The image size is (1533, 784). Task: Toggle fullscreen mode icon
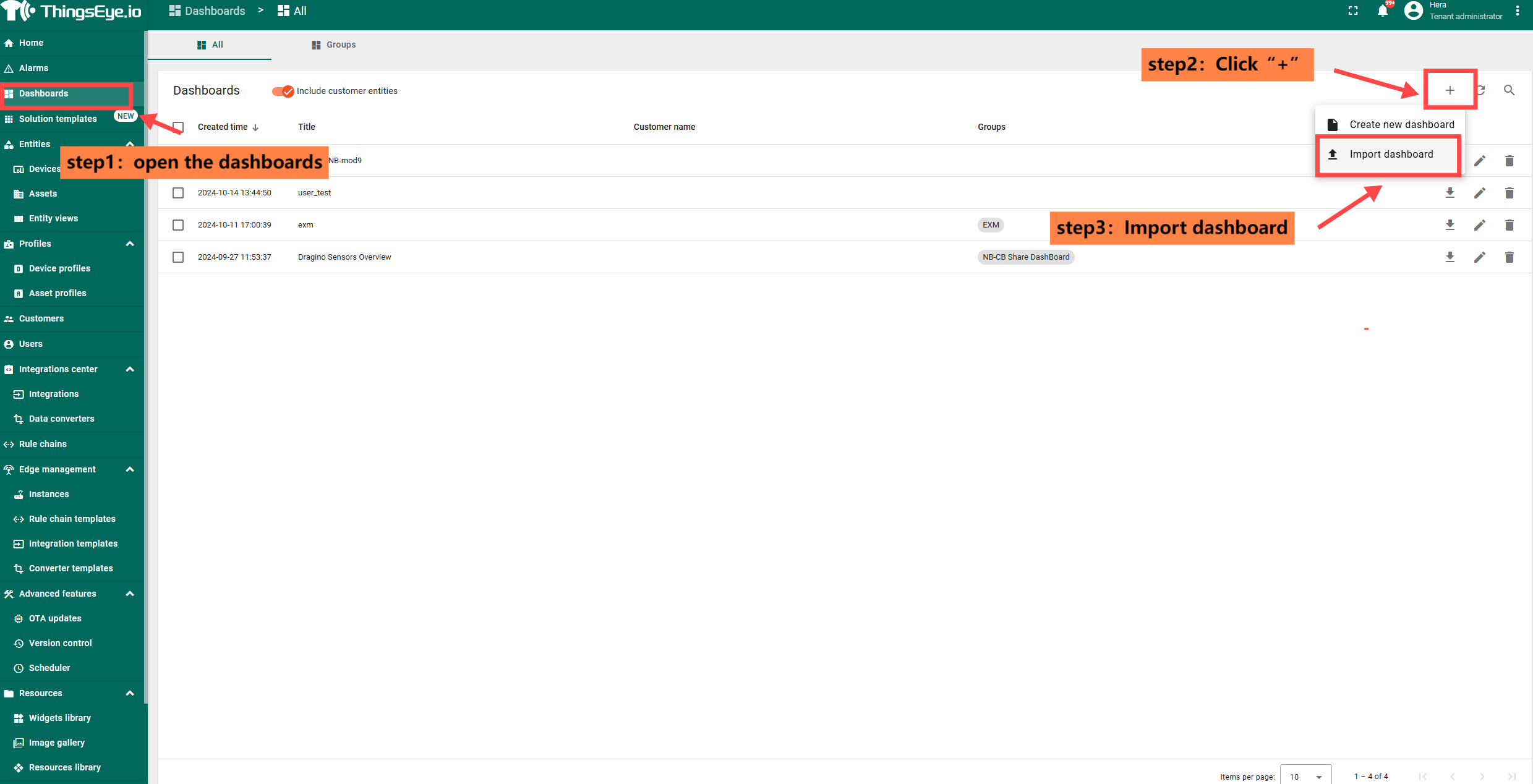tap(1353, 11)
